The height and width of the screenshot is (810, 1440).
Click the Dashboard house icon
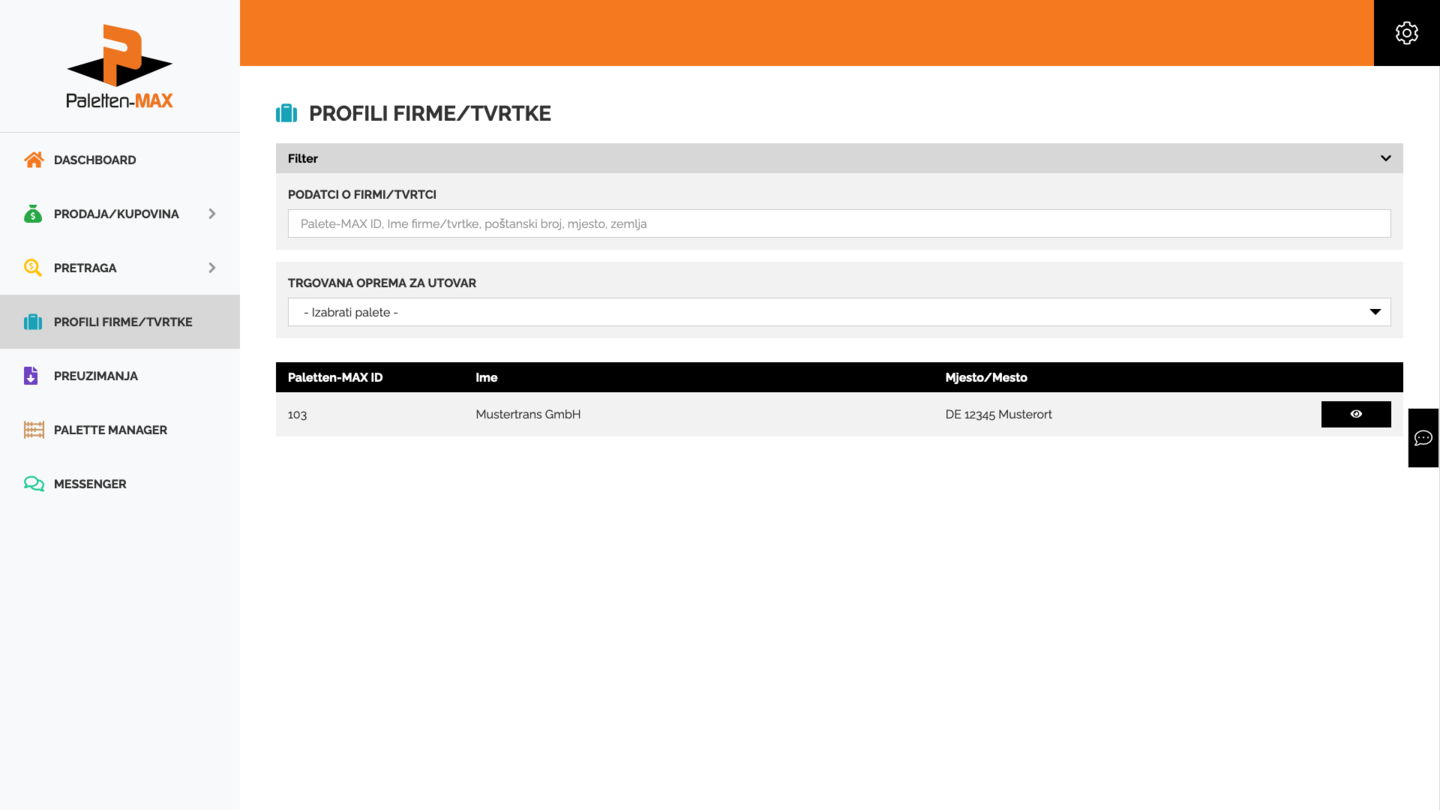(x=34, y=160)
